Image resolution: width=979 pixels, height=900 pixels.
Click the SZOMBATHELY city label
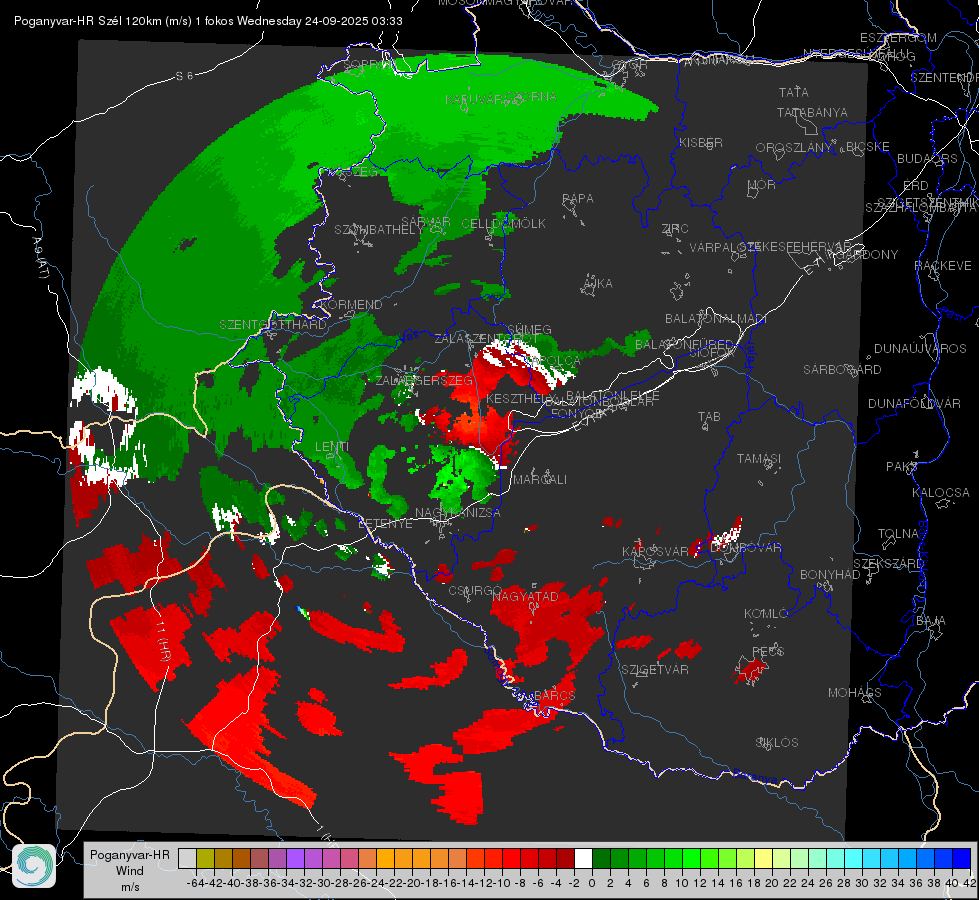coord(379,229)
